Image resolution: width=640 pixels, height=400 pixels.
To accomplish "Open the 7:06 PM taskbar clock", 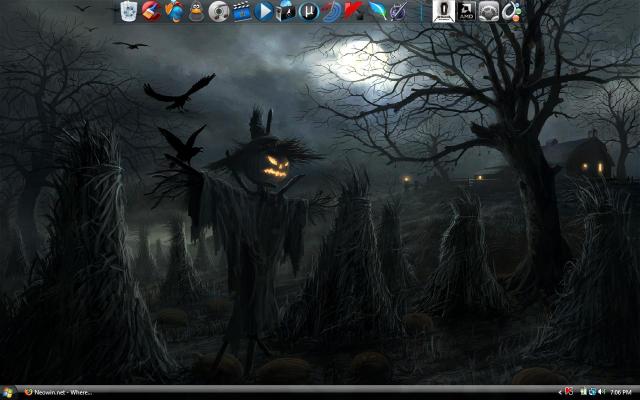I will coord(621,393).
